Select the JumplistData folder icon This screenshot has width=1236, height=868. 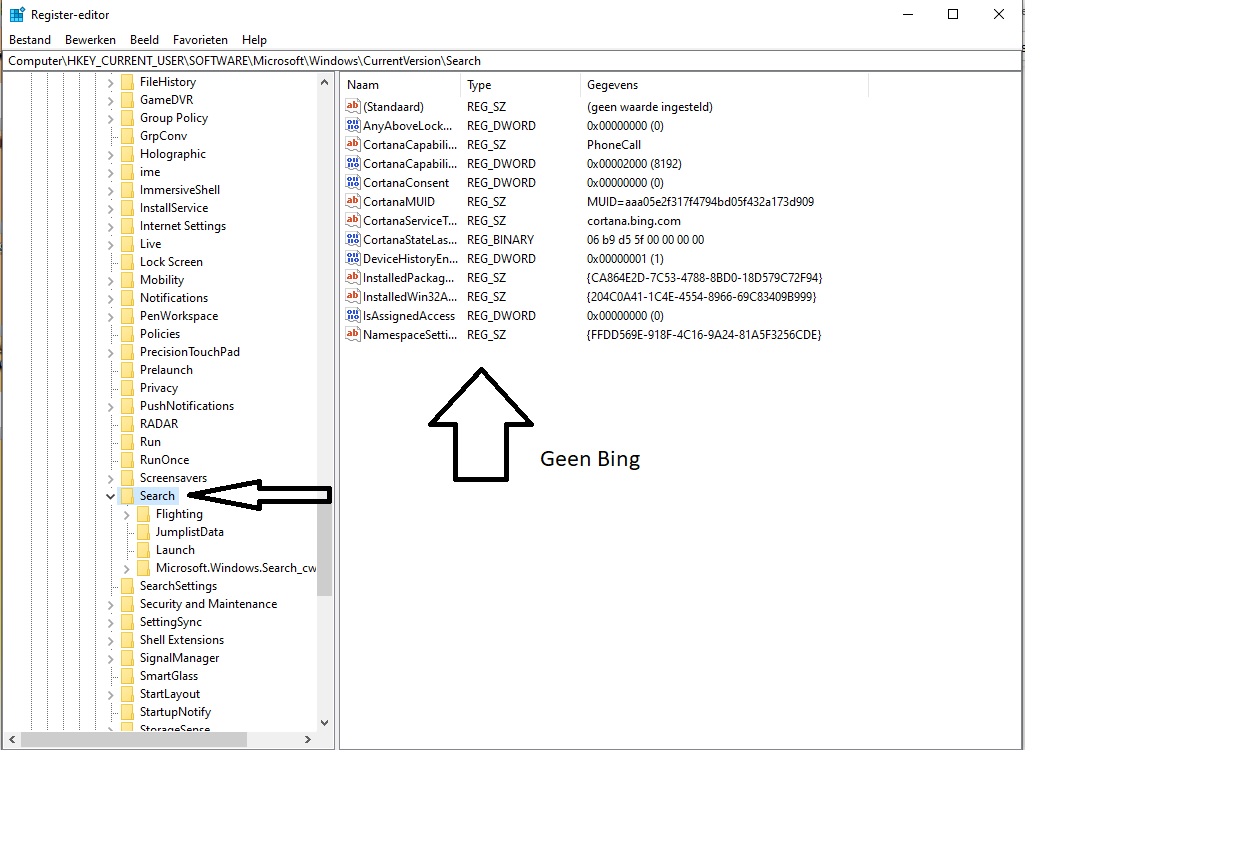coord(143,532)
